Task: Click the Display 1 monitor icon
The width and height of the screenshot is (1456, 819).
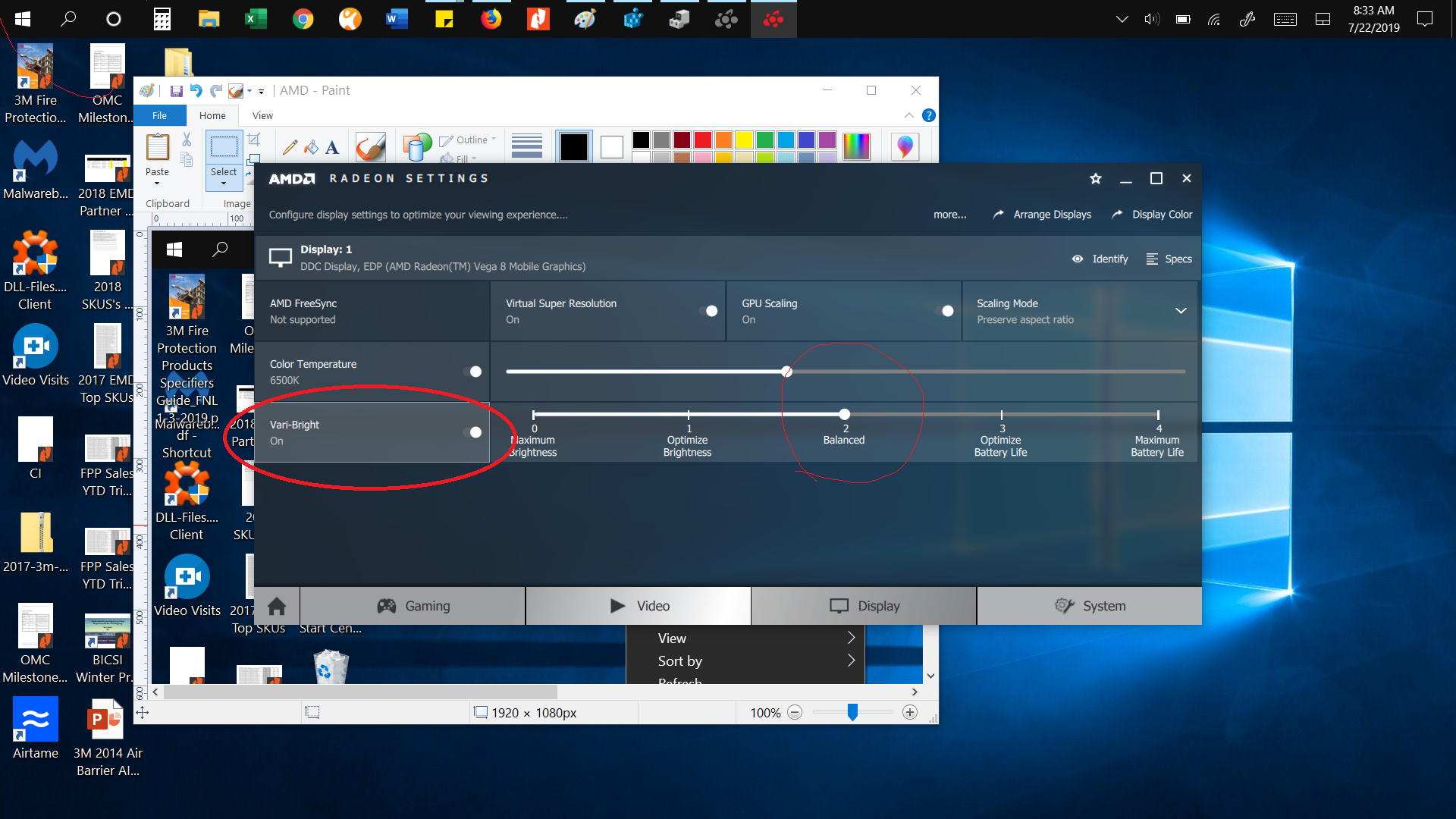Action: click(x=281, y=258)
